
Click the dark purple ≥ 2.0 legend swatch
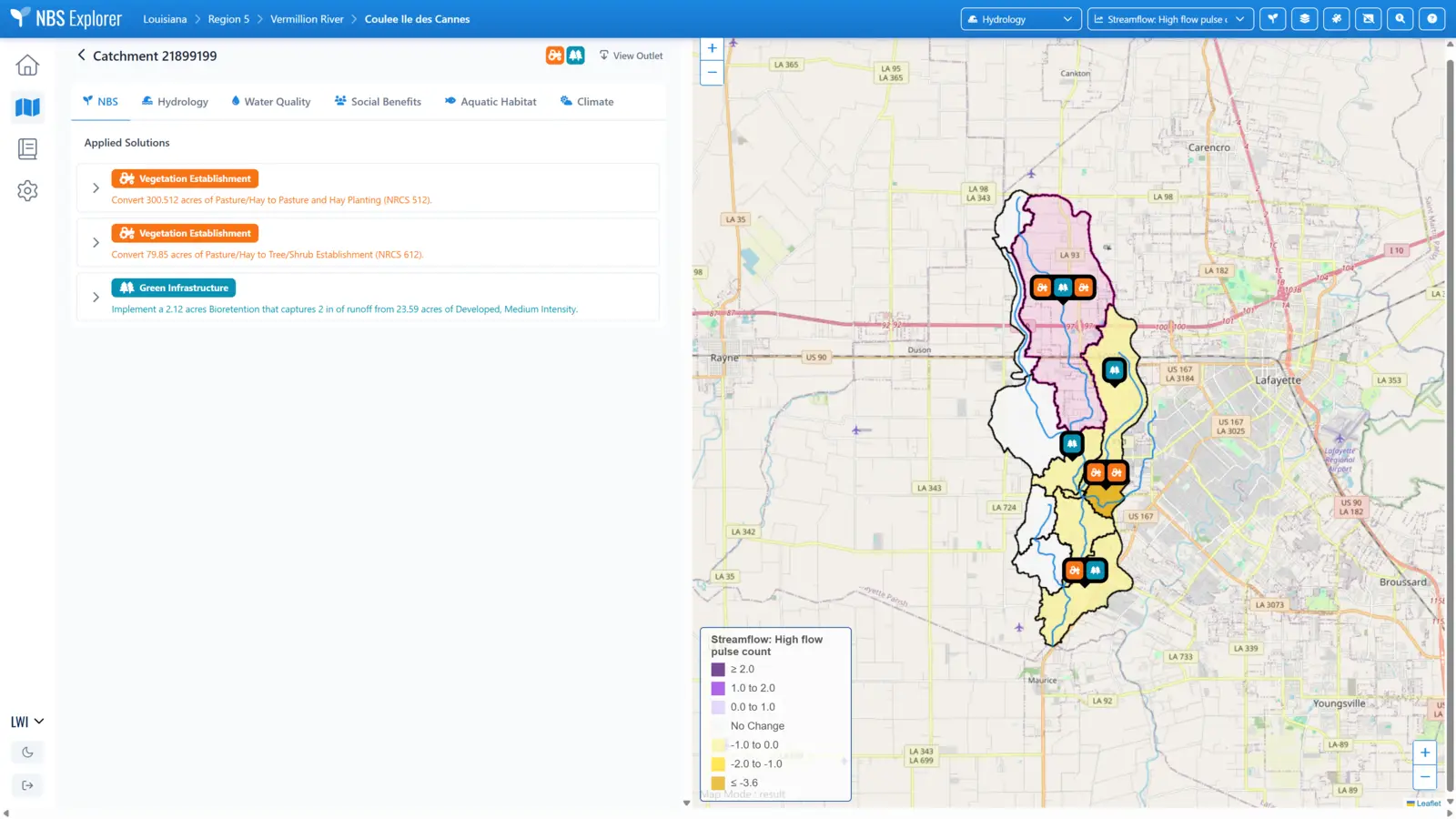718,670
